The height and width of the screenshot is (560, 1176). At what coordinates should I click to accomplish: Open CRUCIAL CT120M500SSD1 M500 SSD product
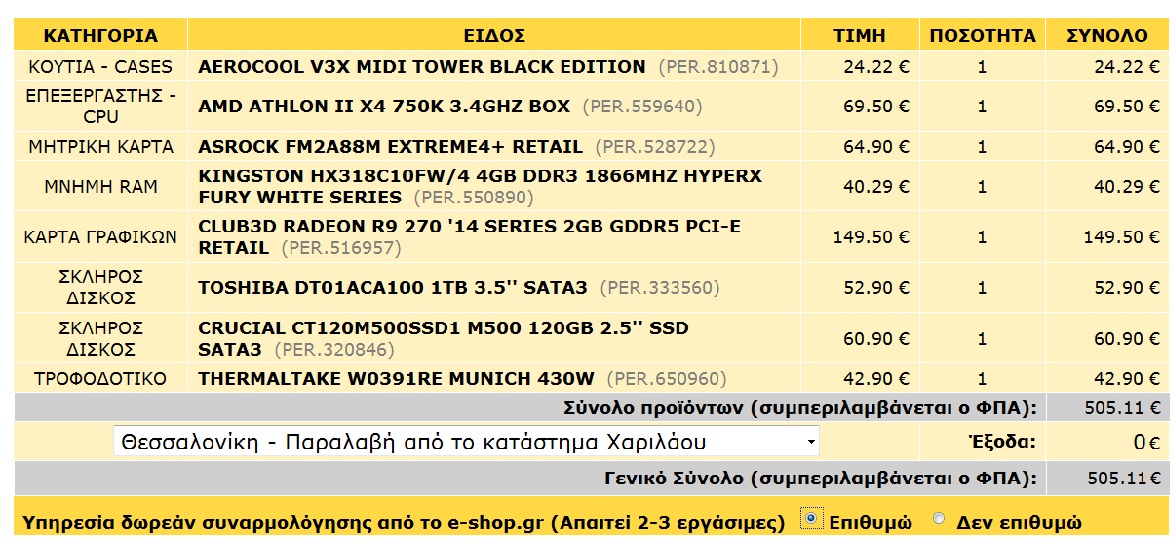click(x=443, y=338)
